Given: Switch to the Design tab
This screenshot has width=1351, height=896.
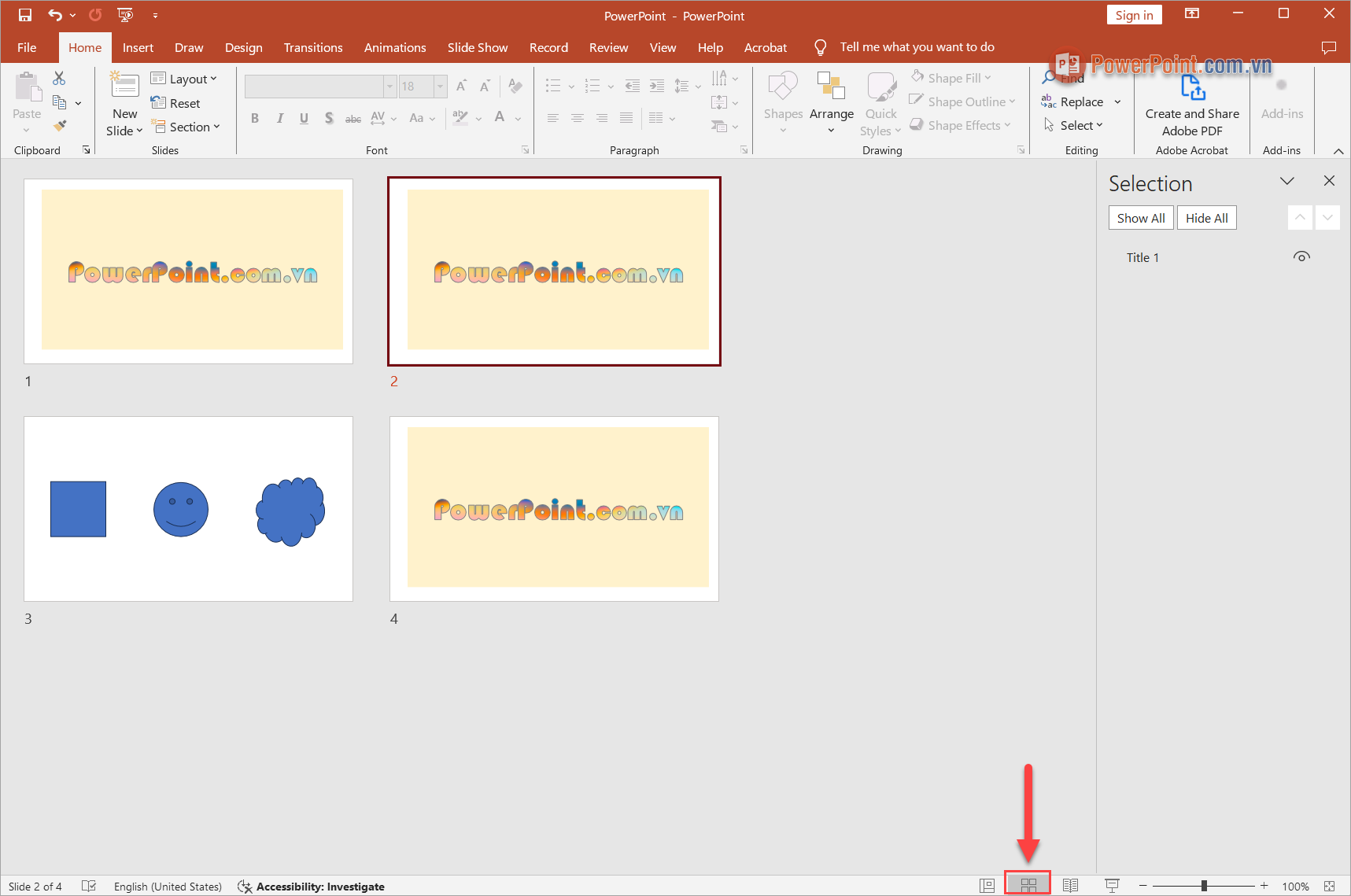Looking at the screenshot, I should point(244,47).
